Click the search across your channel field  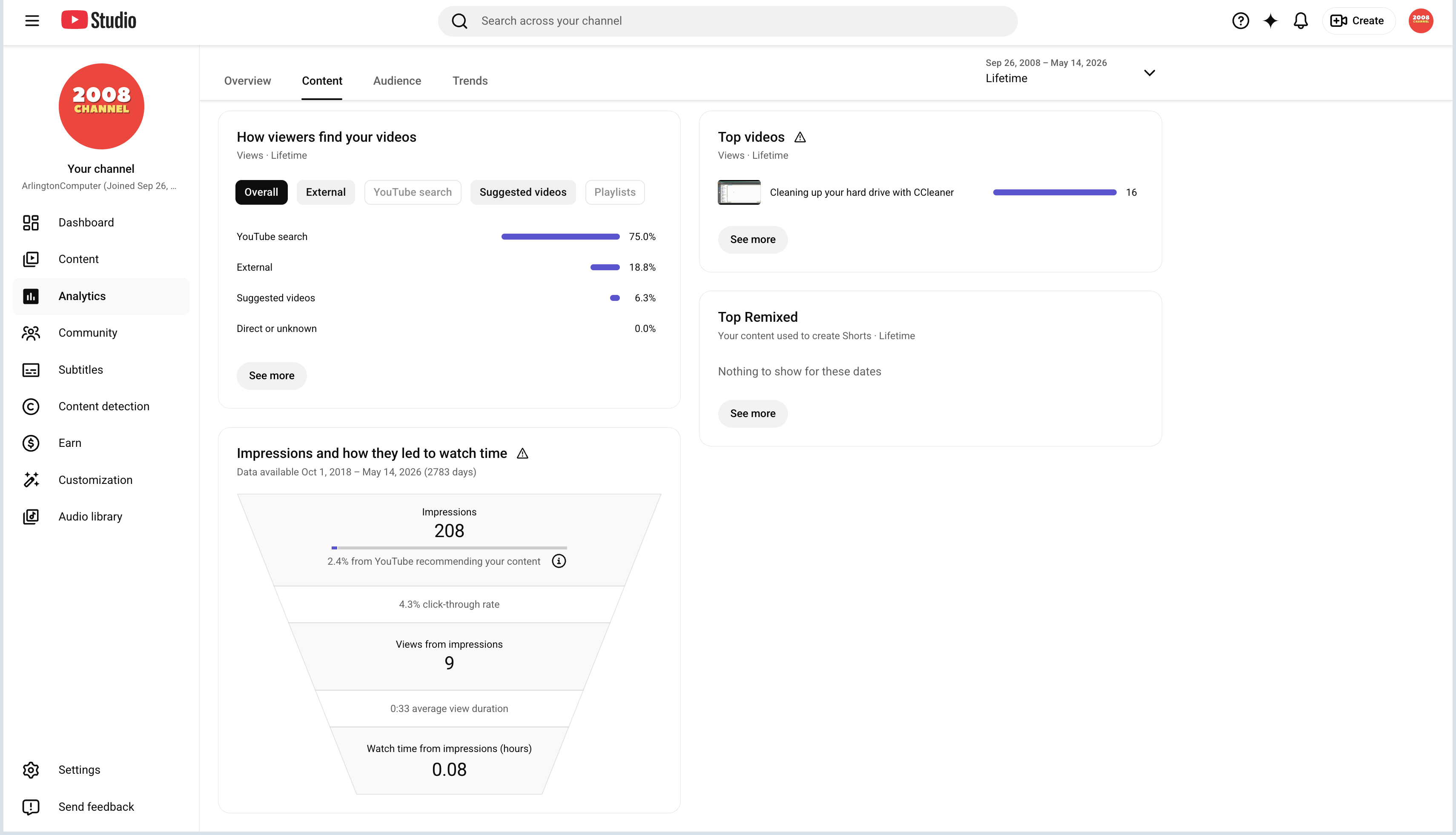(728, 21)
